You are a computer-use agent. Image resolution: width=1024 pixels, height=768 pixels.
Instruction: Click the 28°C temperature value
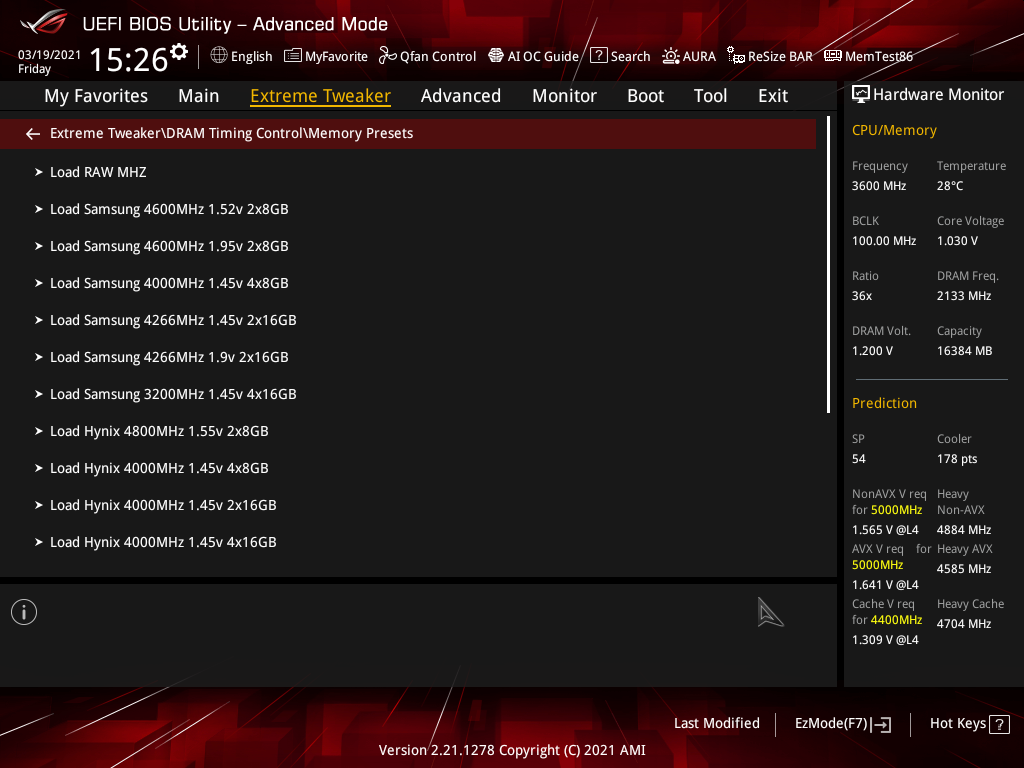pos(950,185)
